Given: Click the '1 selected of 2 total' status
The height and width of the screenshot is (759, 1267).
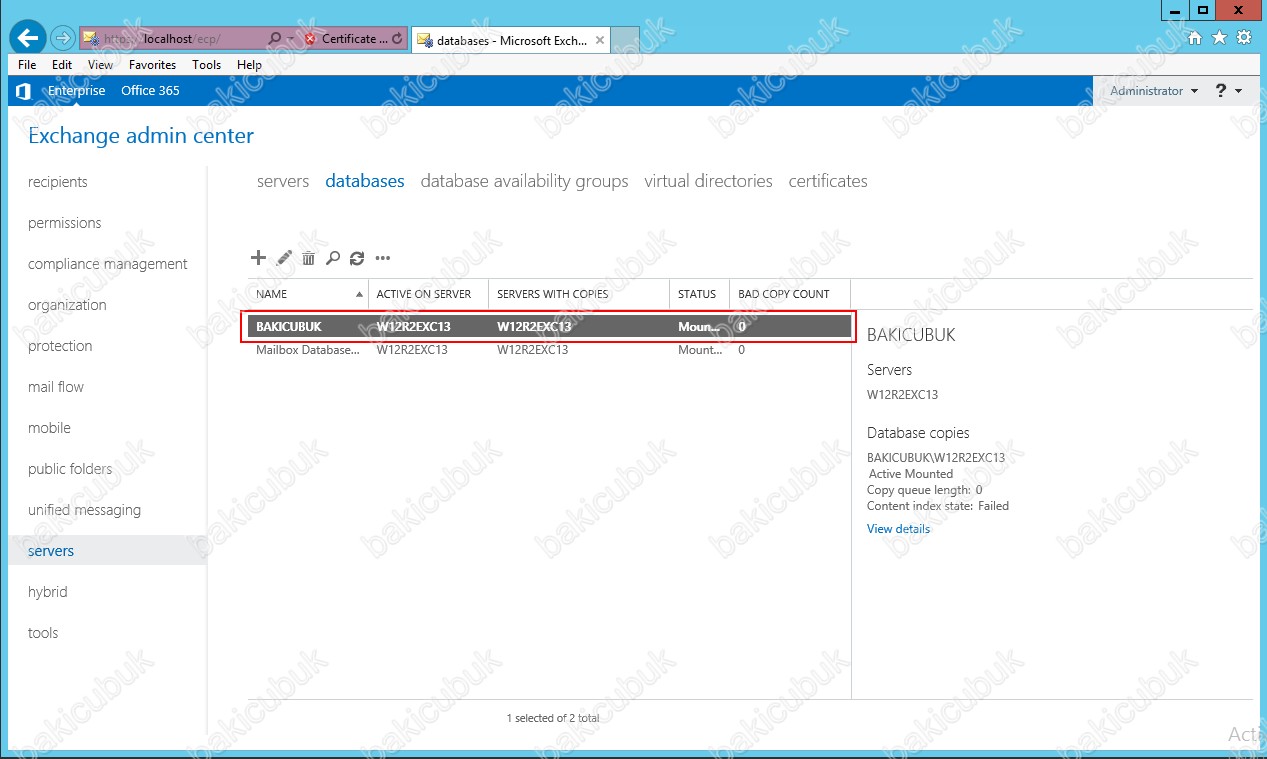Looking at the screenshot, I should (x=553, y=718).
